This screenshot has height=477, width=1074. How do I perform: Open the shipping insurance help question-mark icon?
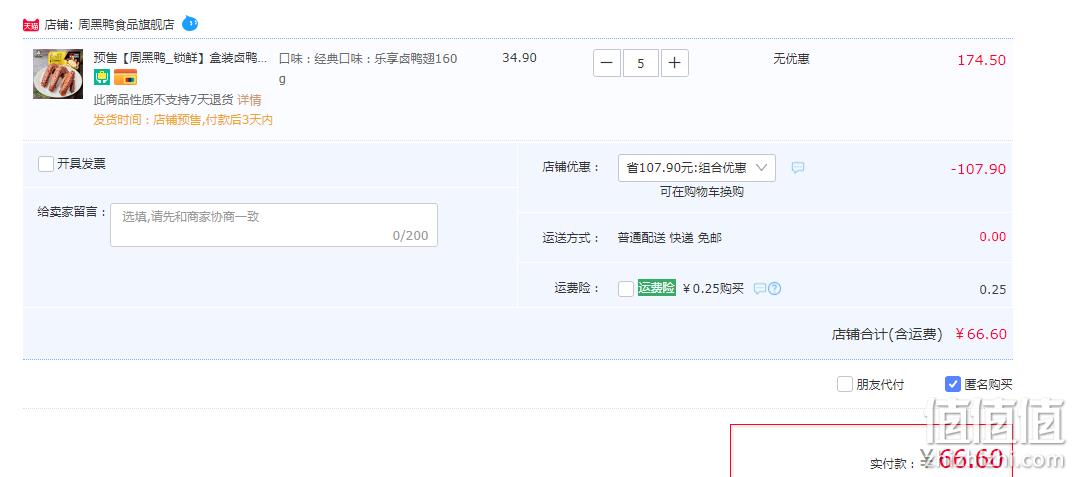click(775, 289)
